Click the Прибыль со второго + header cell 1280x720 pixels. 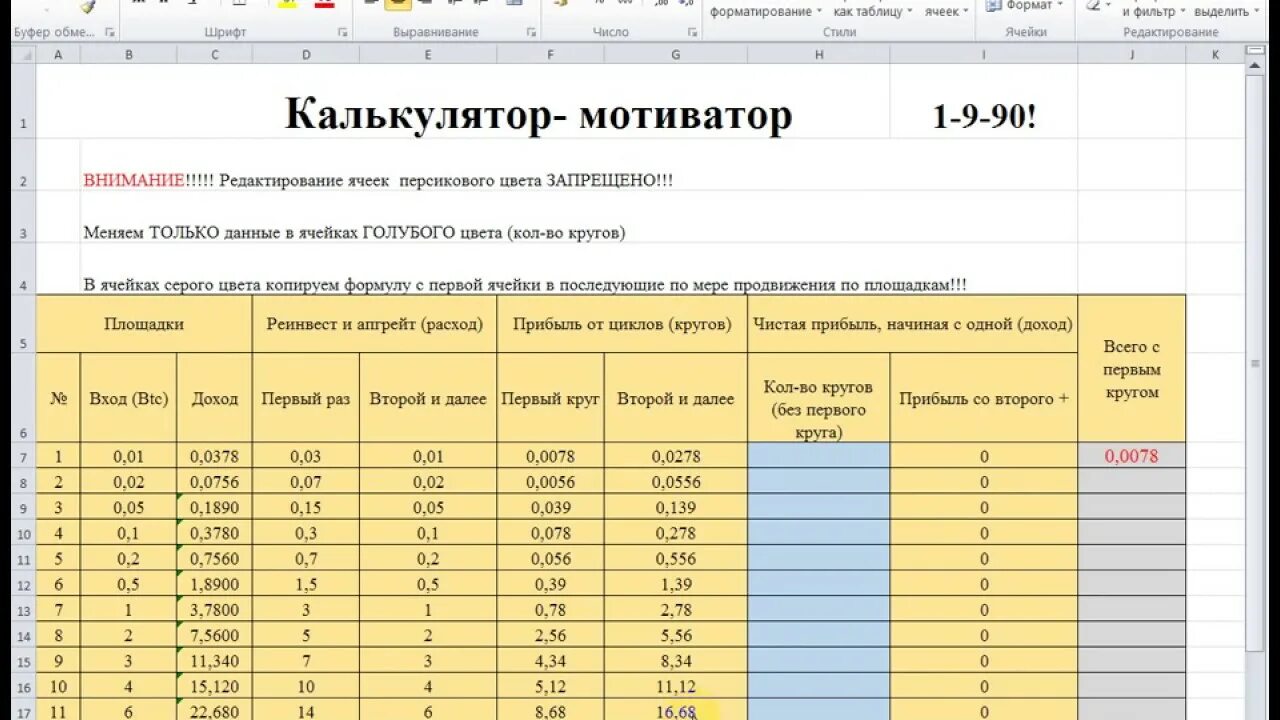[984, 398]
